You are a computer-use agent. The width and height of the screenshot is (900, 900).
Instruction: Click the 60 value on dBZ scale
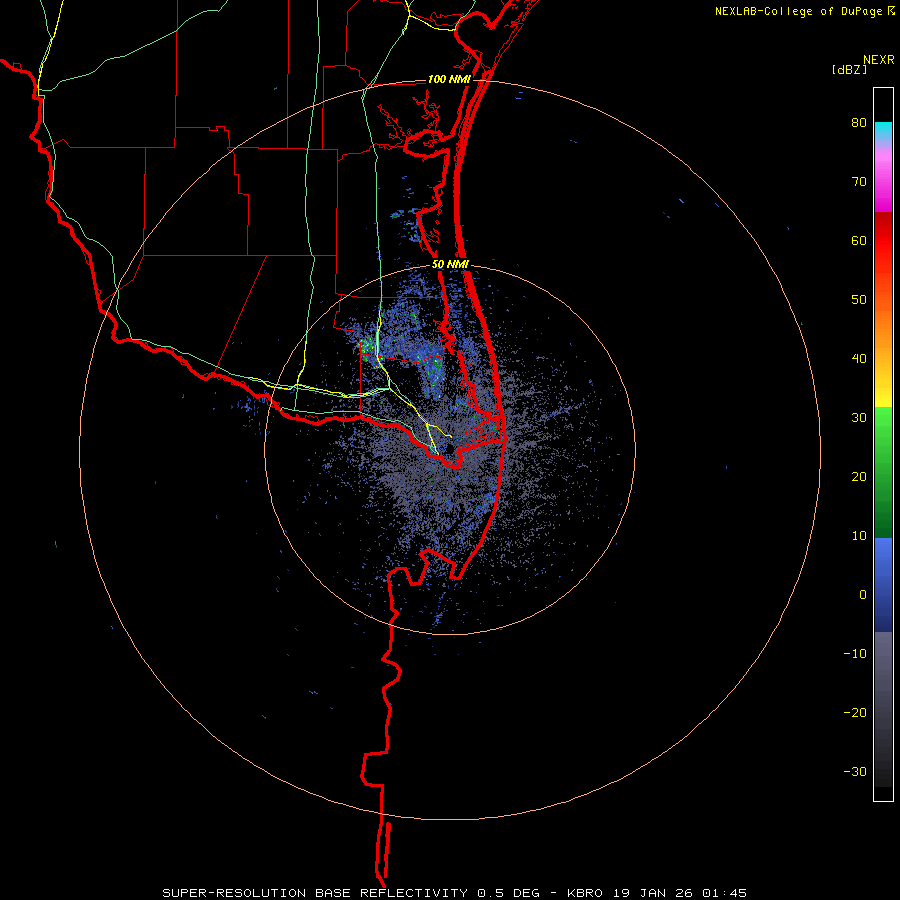coord(859,240)
